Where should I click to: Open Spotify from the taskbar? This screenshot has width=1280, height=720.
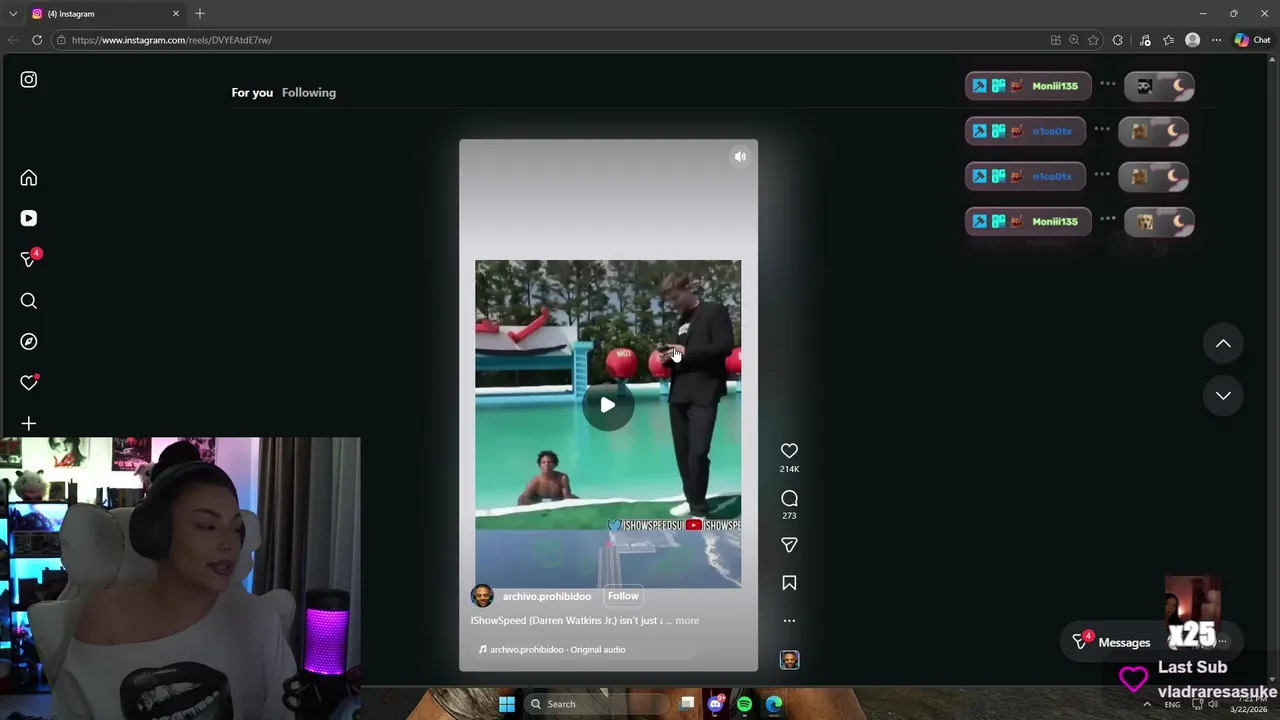click(x=744, y=704)
